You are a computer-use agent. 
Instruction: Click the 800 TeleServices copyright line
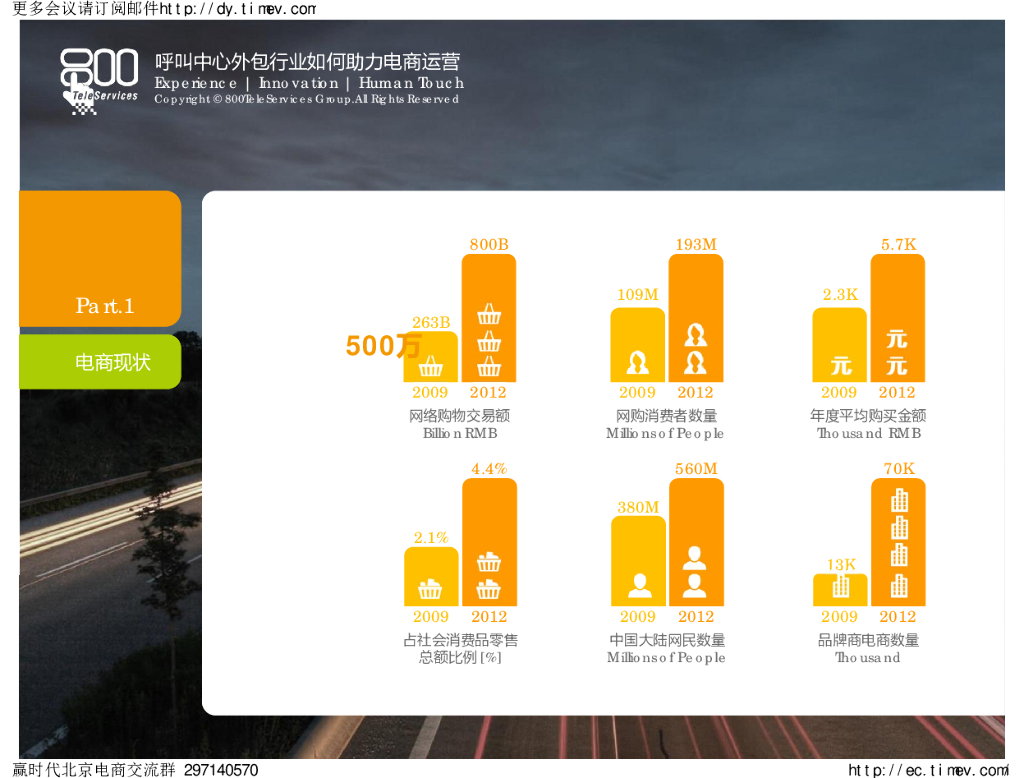click(306, 99)
